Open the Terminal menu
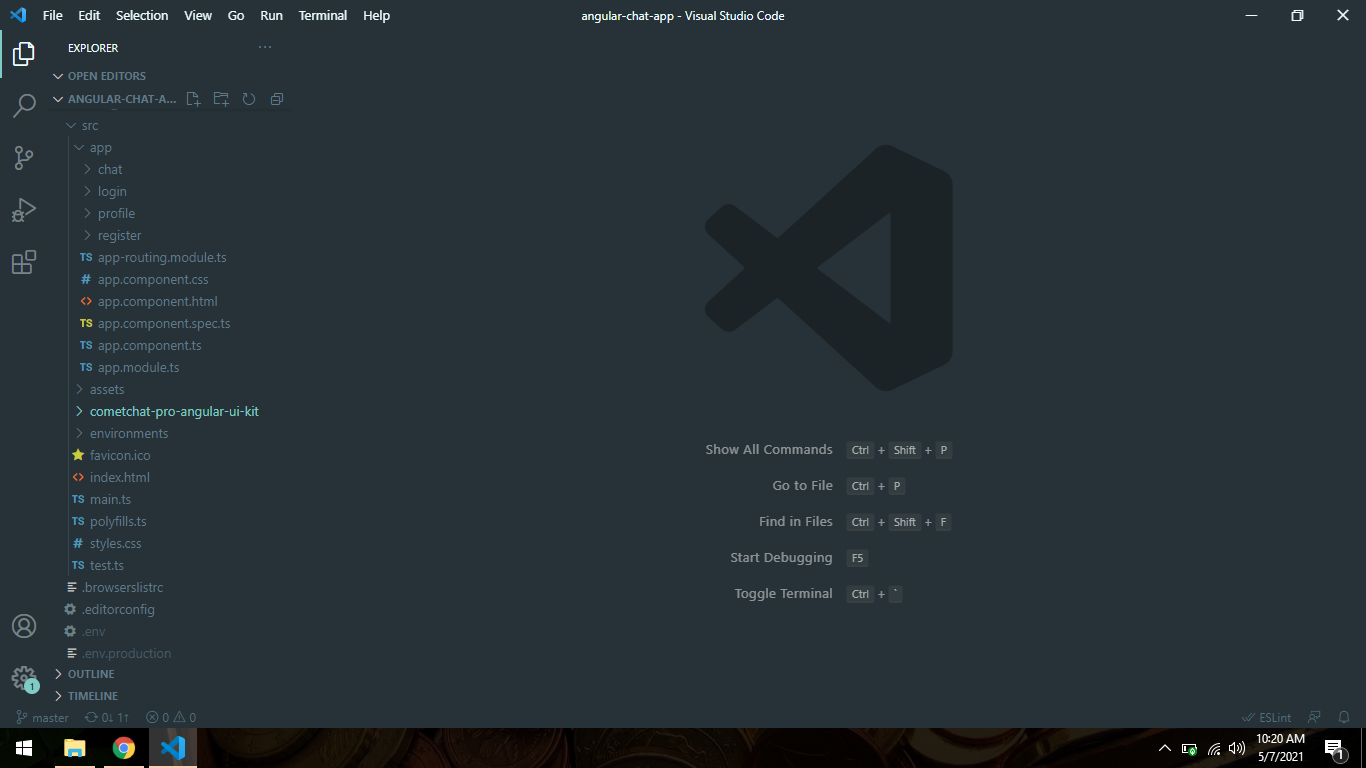Viewport: 1366px width, 768px height. pyautogui.click(x=323, y=15)
